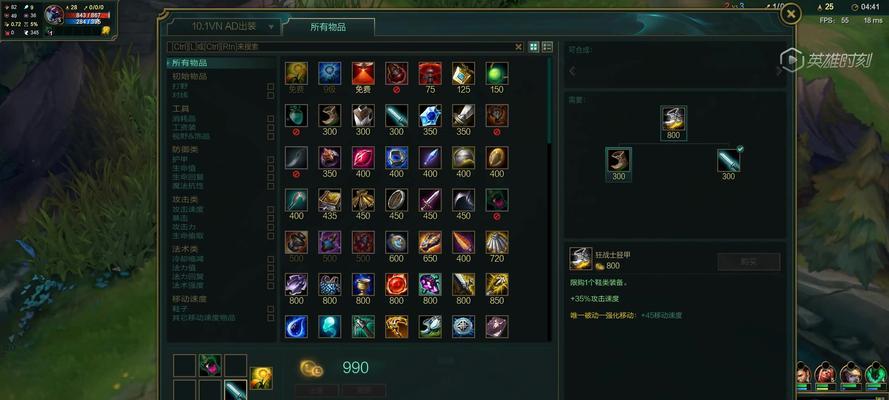Select the Ruby Crystal item priced 400

[363, 158]
